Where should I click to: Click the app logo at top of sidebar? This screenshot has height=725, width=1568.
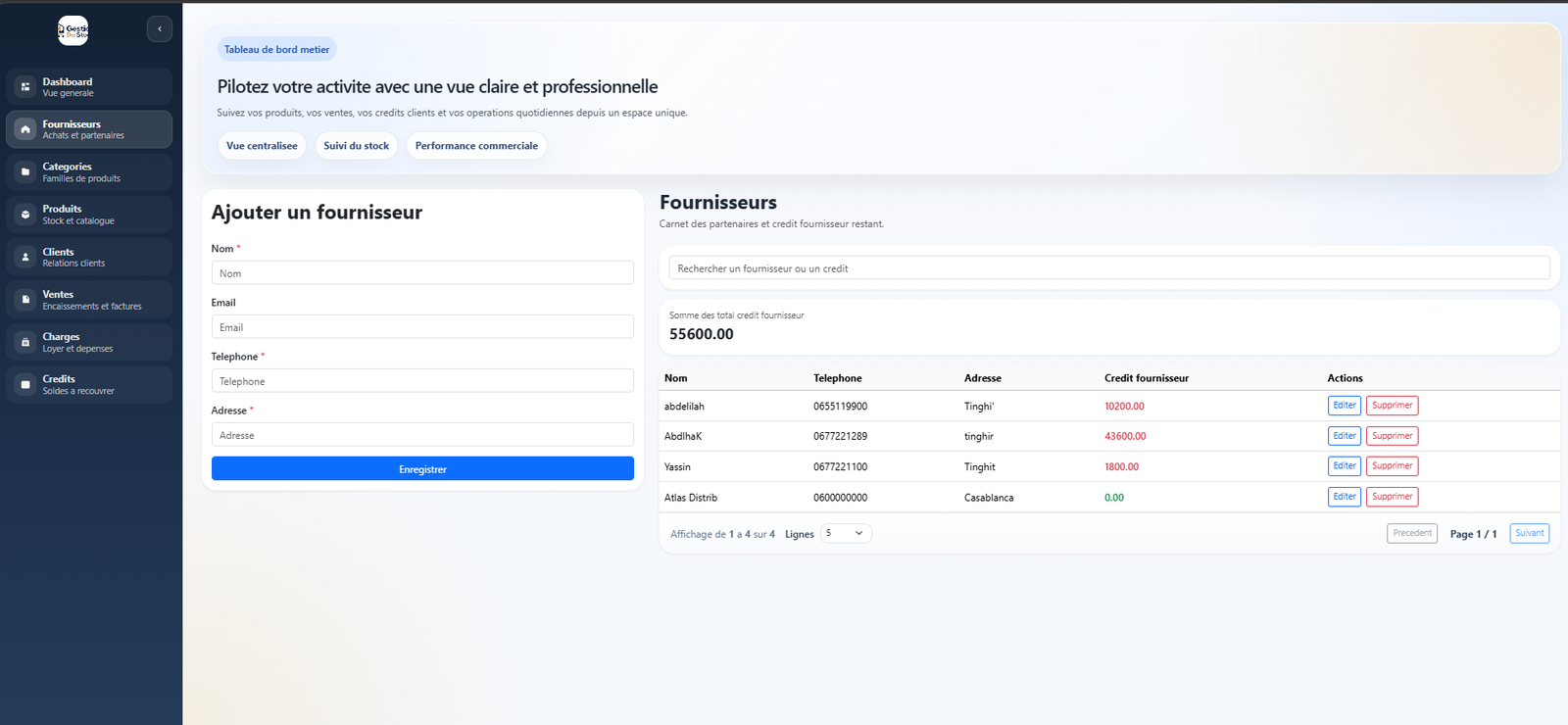tap(73, 30)
